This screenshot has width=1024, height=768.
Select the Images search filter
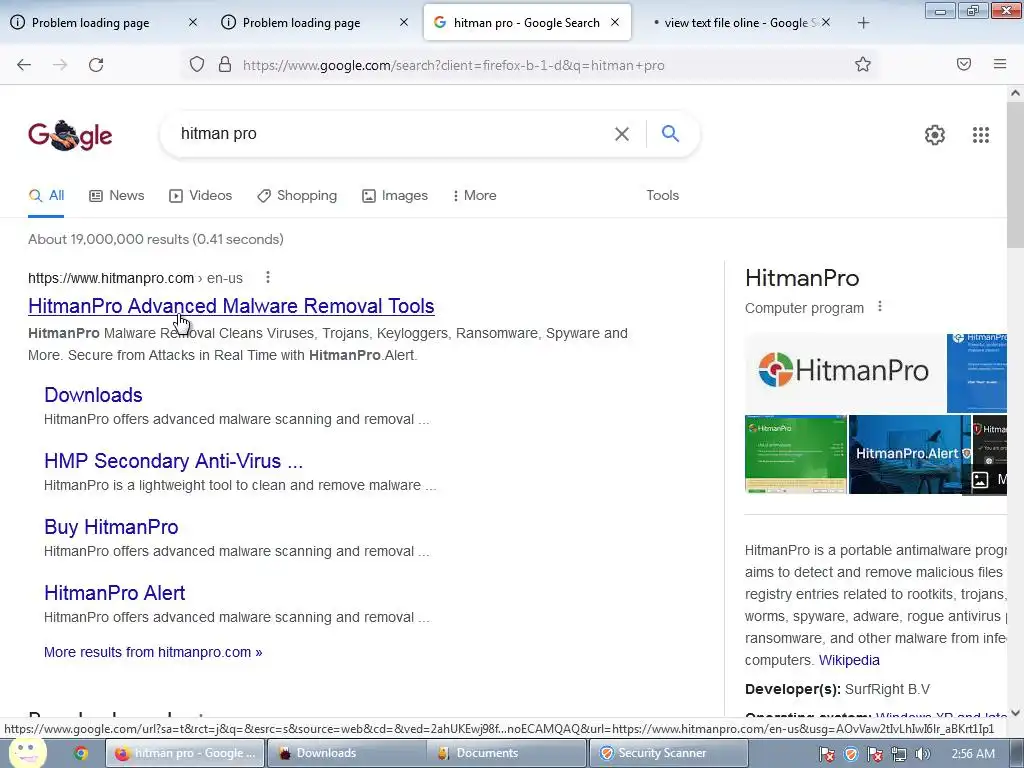click(x=395, y=195)
